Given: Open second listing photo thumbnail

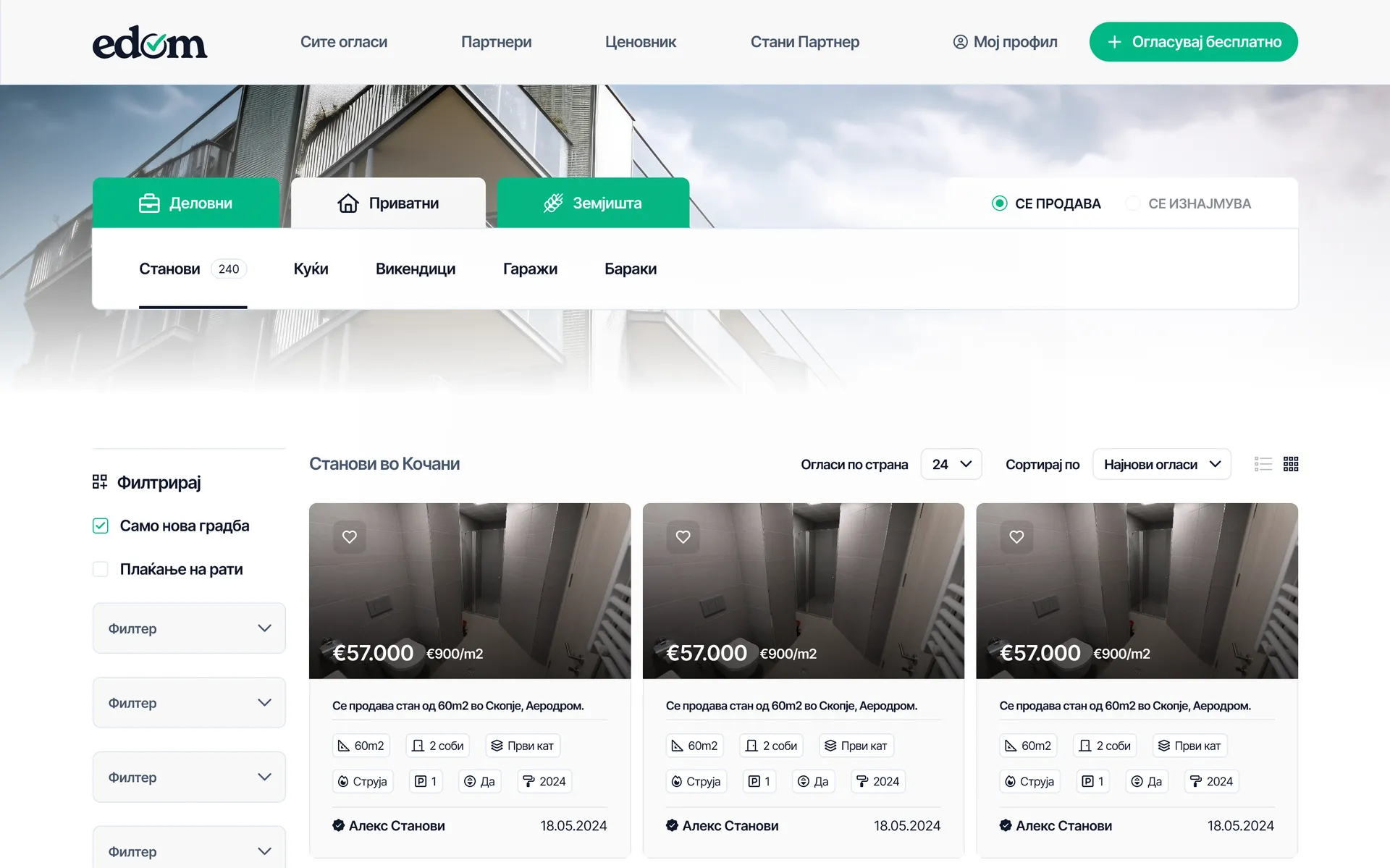Looking at the screenshot, I should 804,591.
